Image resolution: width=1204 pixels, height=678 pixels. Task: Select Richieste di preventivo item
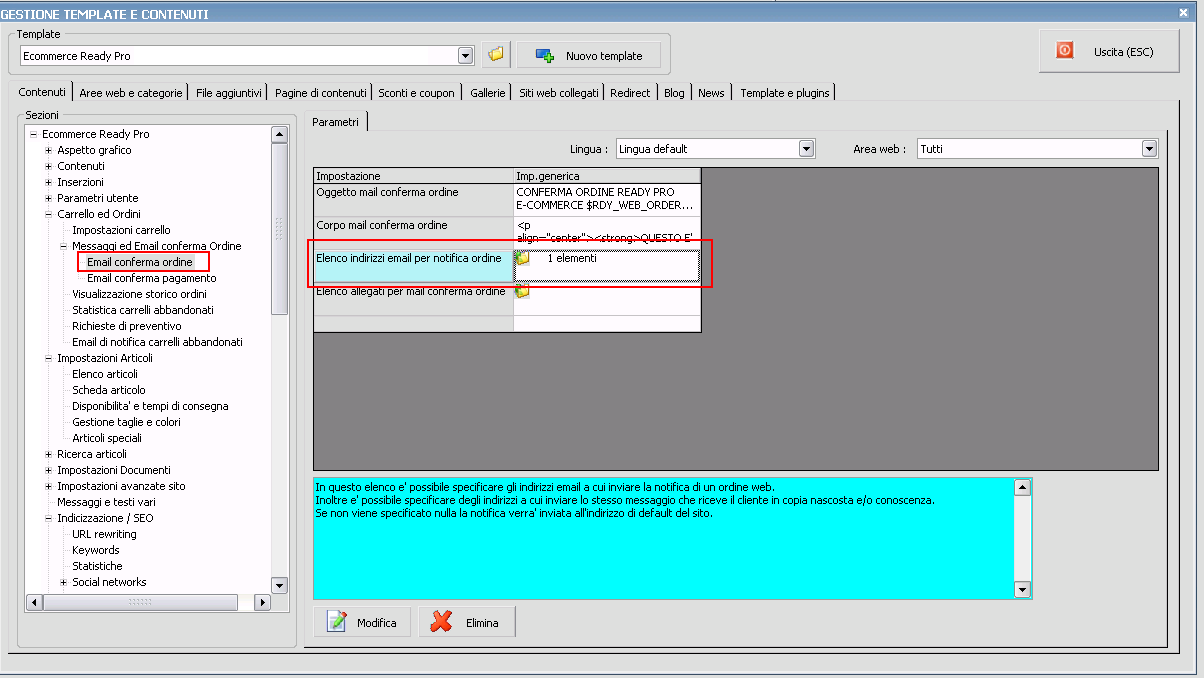127,326
